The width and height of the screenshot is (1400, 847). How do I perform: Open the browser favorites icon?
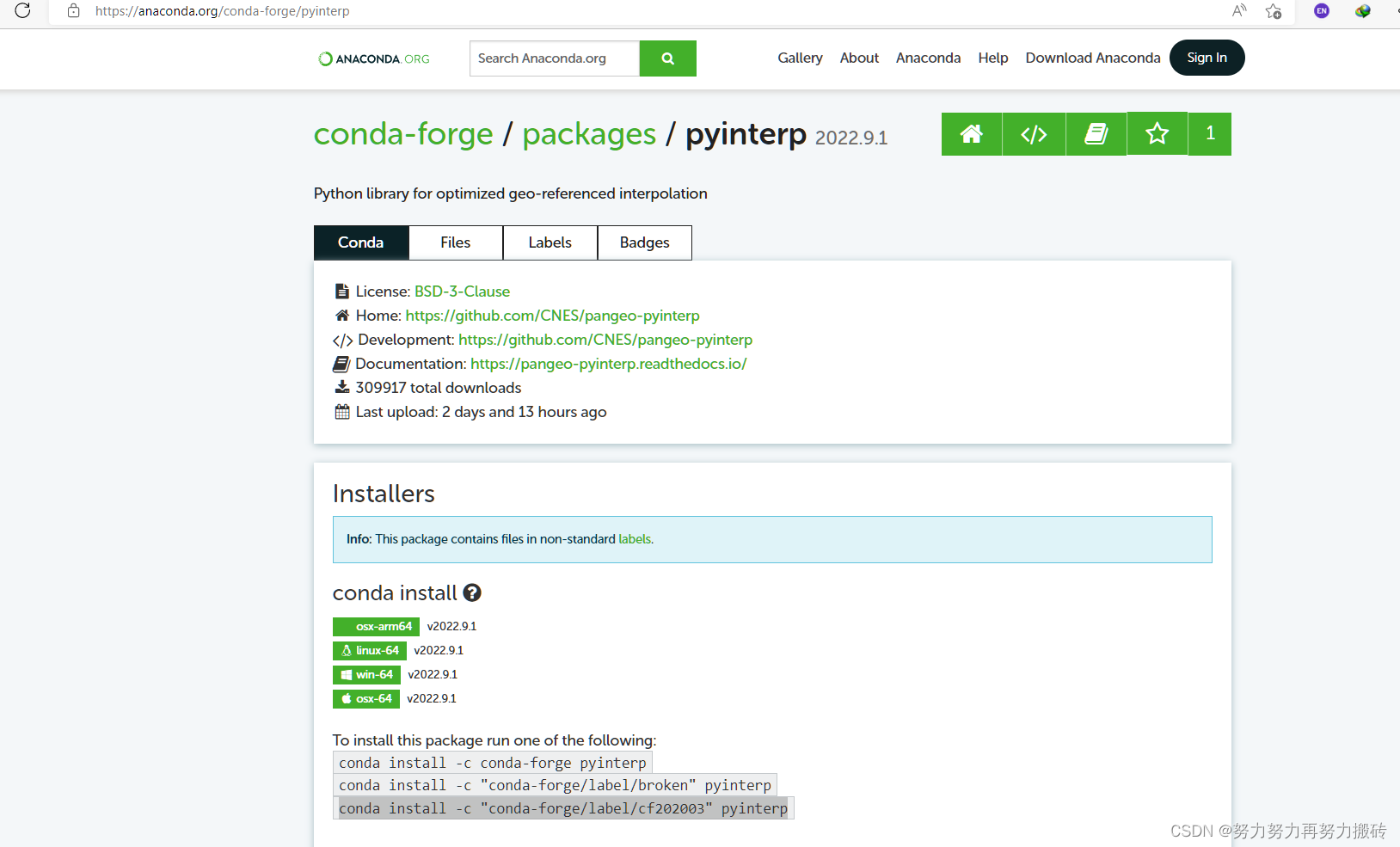[1274, 11]
